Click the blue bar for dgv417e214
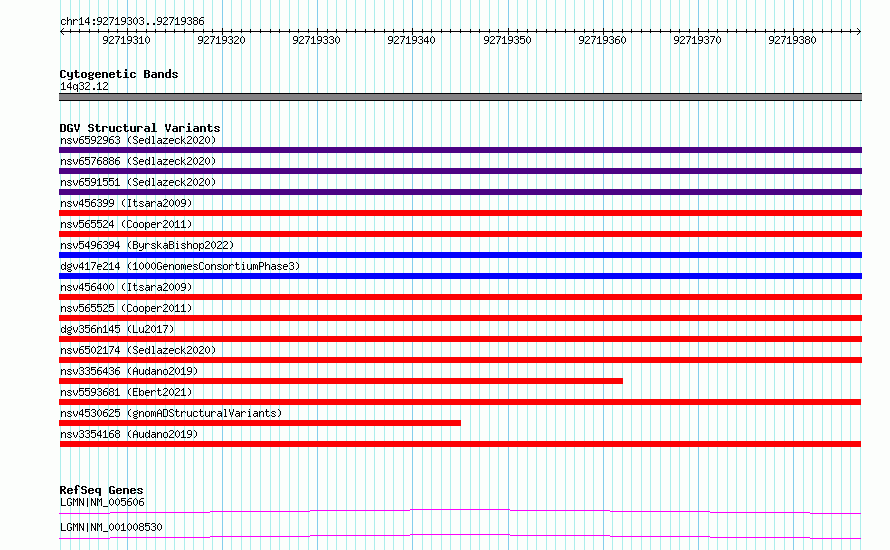The image size is (890, 550). pos(460,276)
